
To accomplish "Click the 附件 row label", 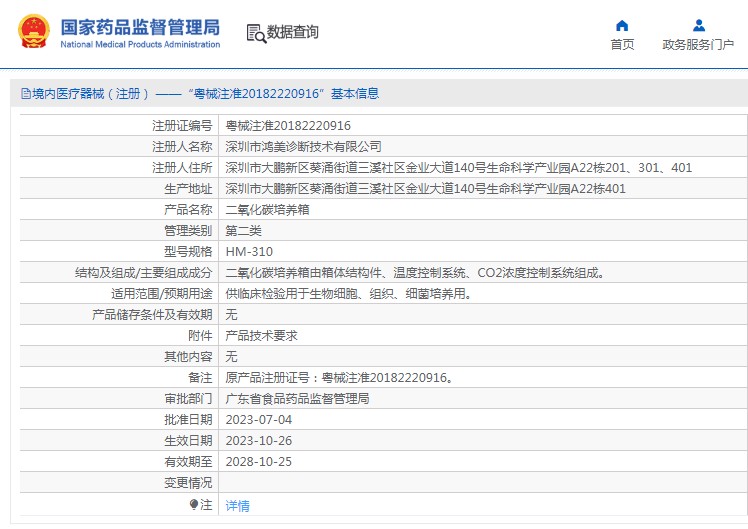I will 200,335.
